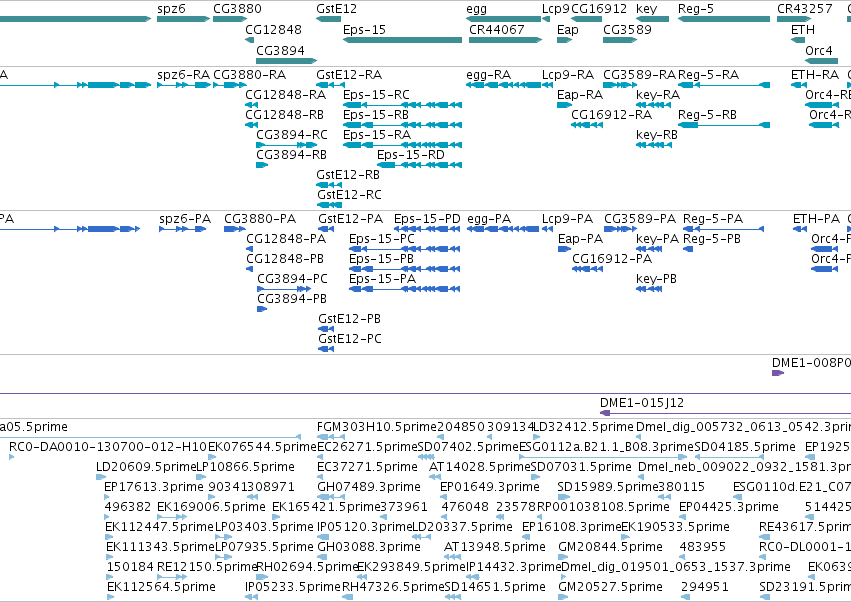Select the CR44067 gene

click(x=505, y=40)
